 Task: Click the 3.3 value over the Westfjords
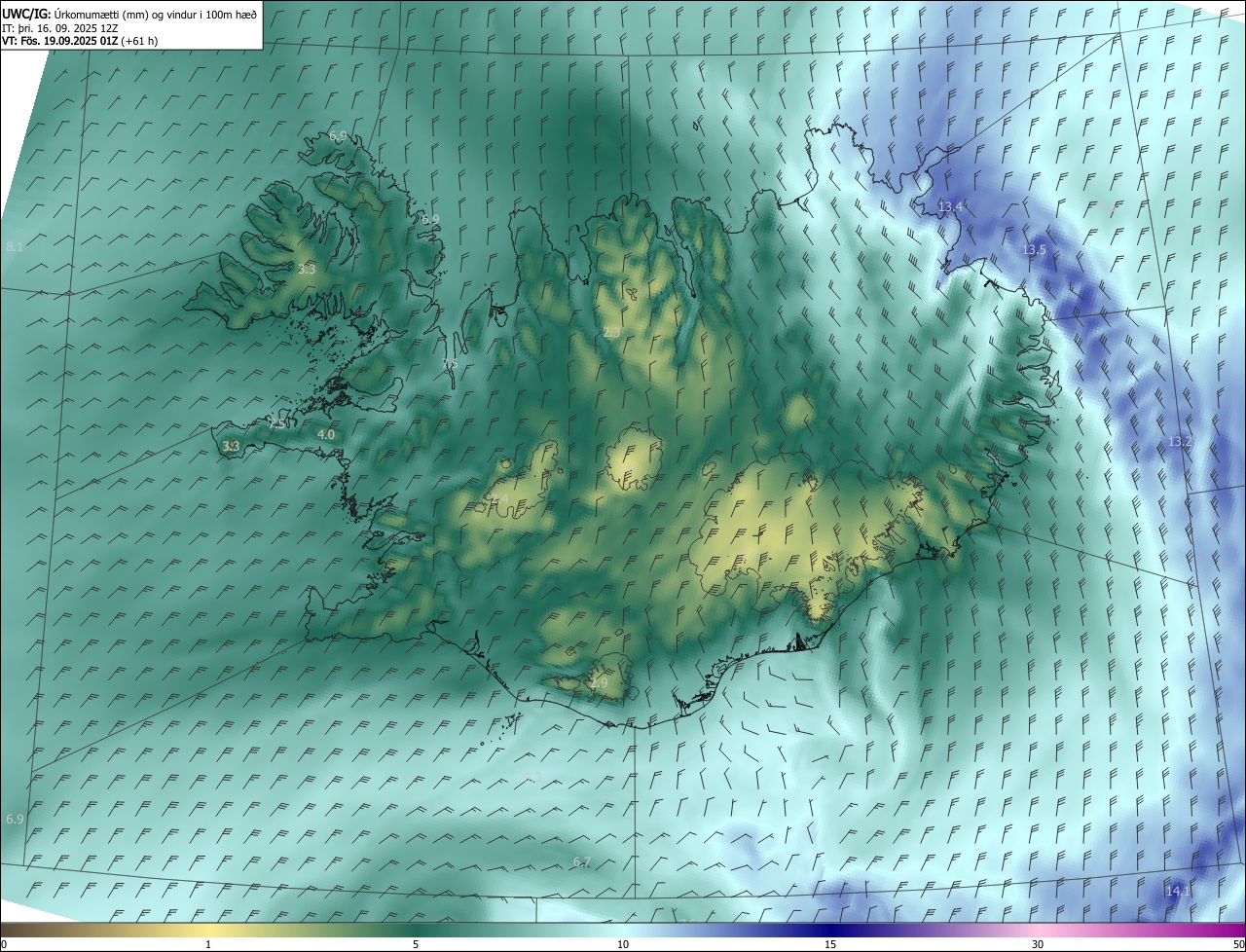pos(307,269)
